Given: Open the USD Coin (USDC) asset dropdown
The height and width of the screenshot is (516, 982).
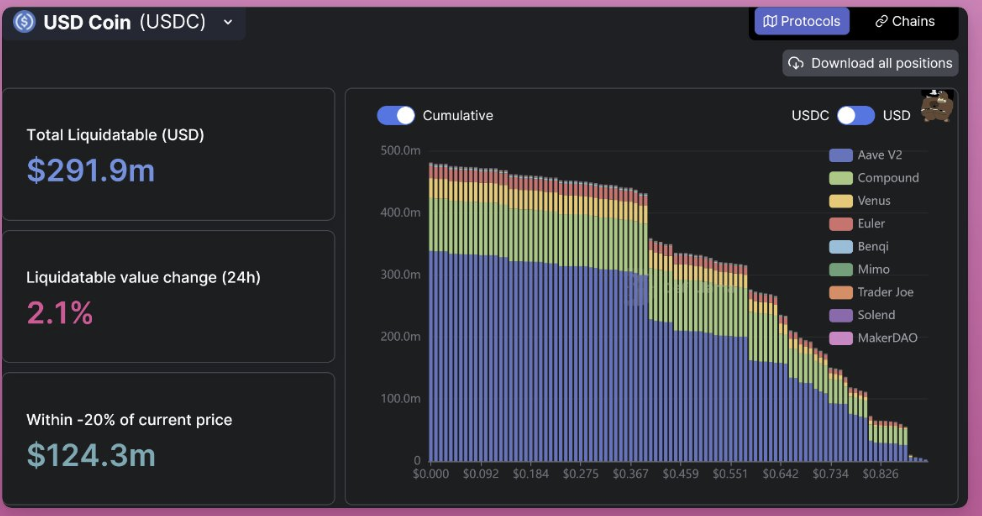Looking at the screenshot, I should point(124,23).
